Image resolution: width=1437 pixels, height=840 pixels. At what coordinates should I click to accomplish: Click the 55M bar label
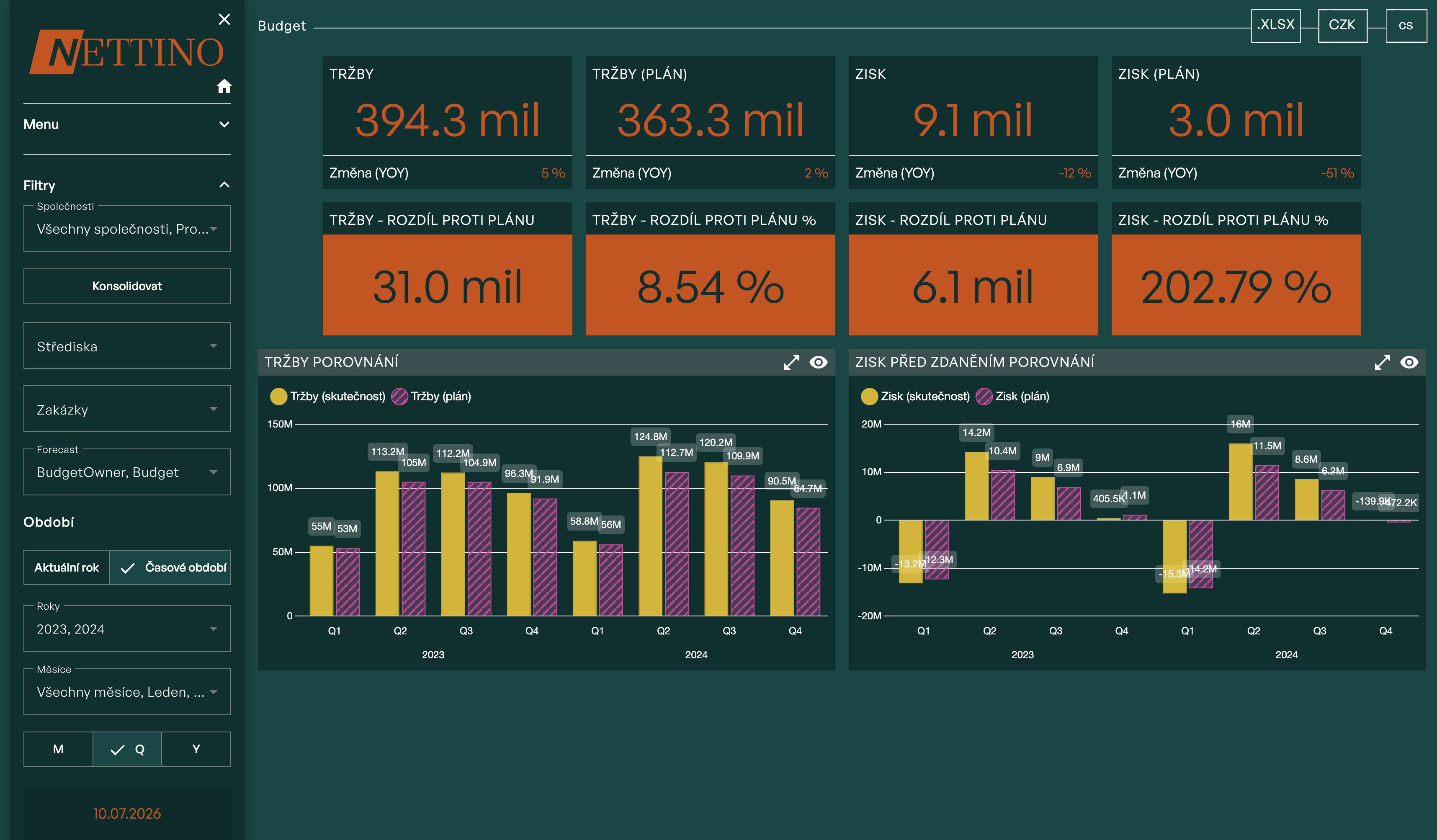click(x=321, y=526)
